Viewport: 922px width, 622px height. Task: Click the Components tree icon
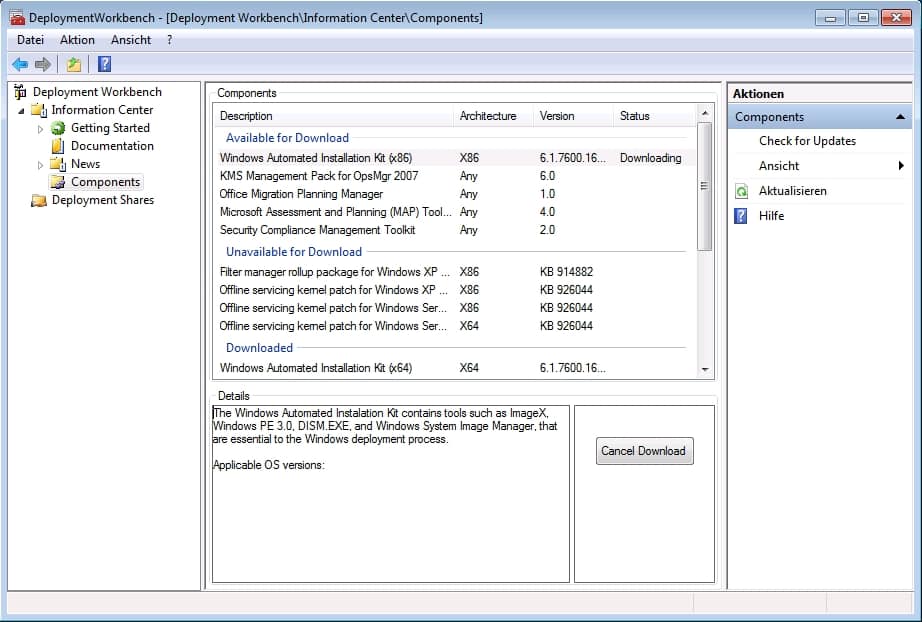(58, 182)
